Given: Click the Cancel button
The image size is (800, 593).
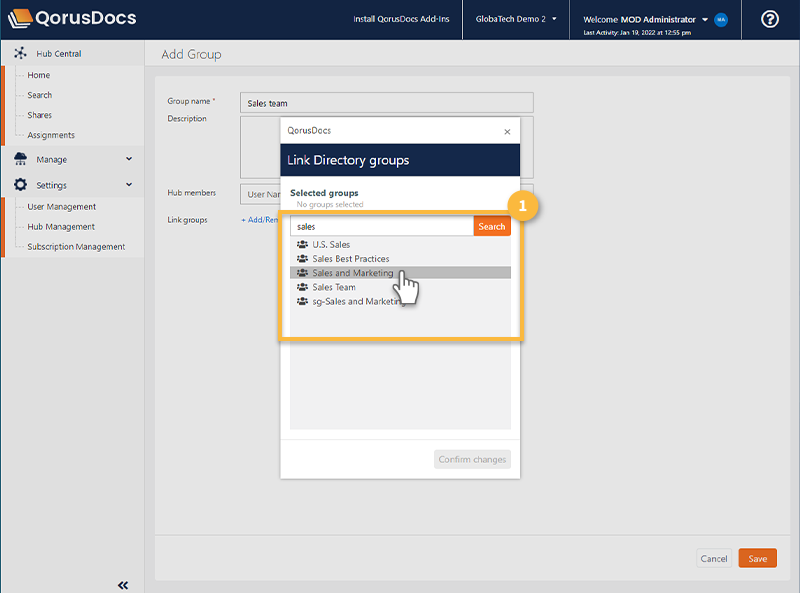Looking at the screenshot, I should pyautogui.click(x=714, y=558).
